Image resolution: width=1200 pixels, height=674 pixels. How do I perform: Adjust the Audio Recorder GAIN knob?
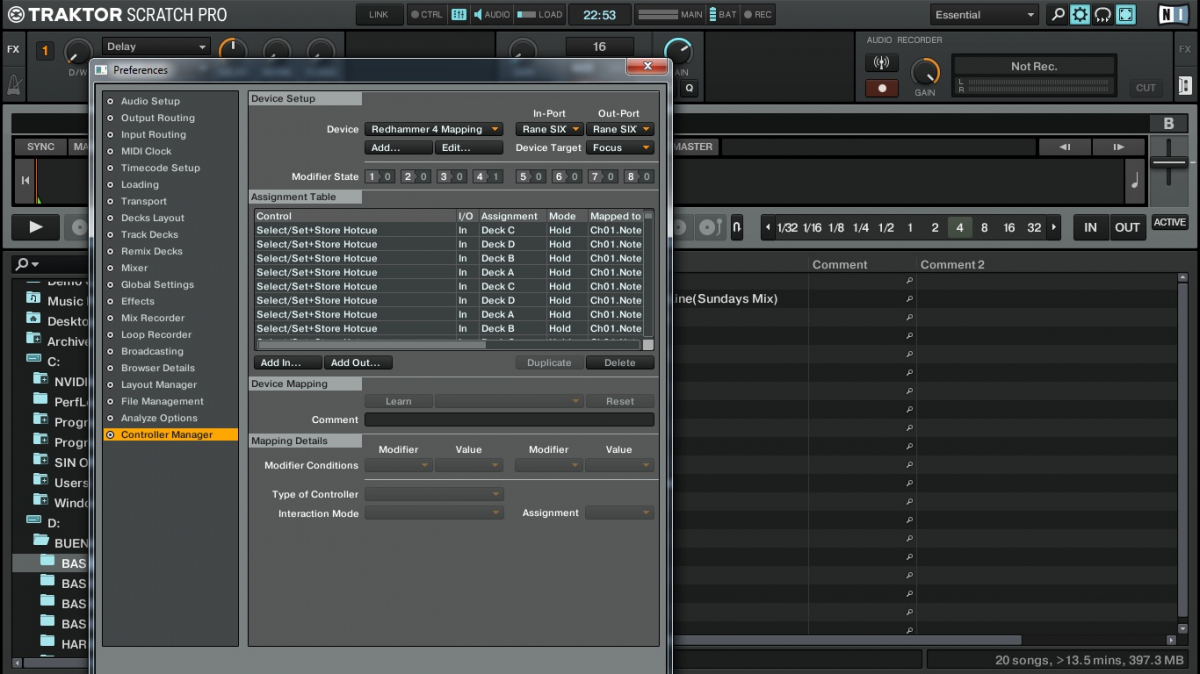tap(925, 71)
